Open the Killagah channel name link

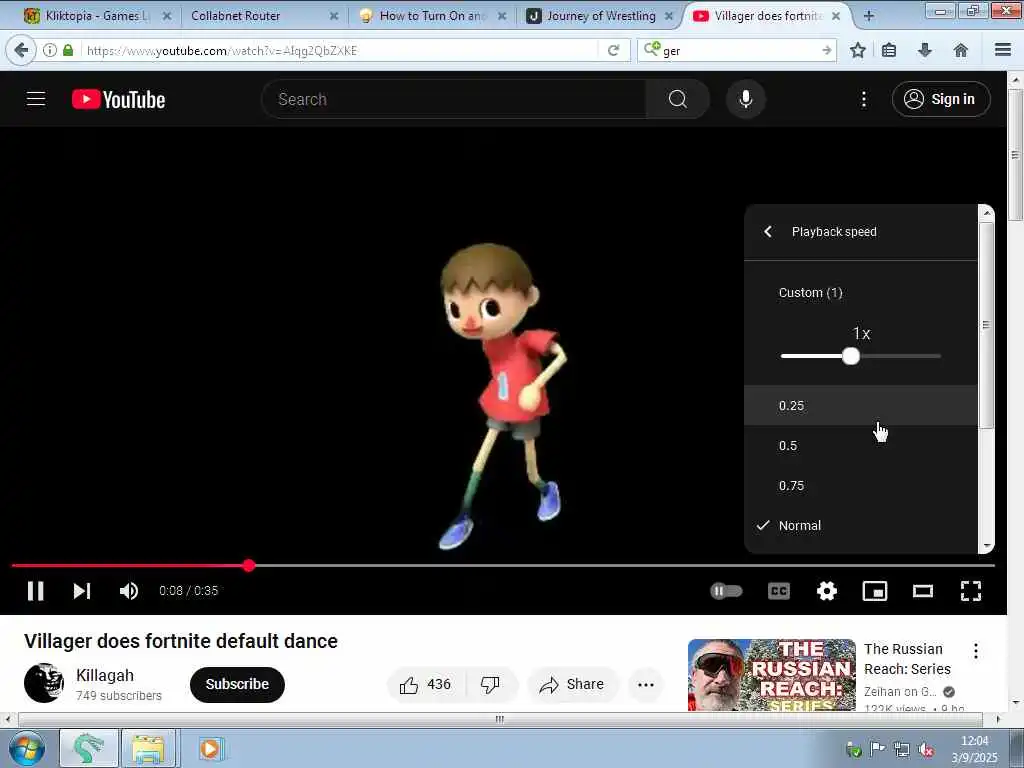click(104, 675)
